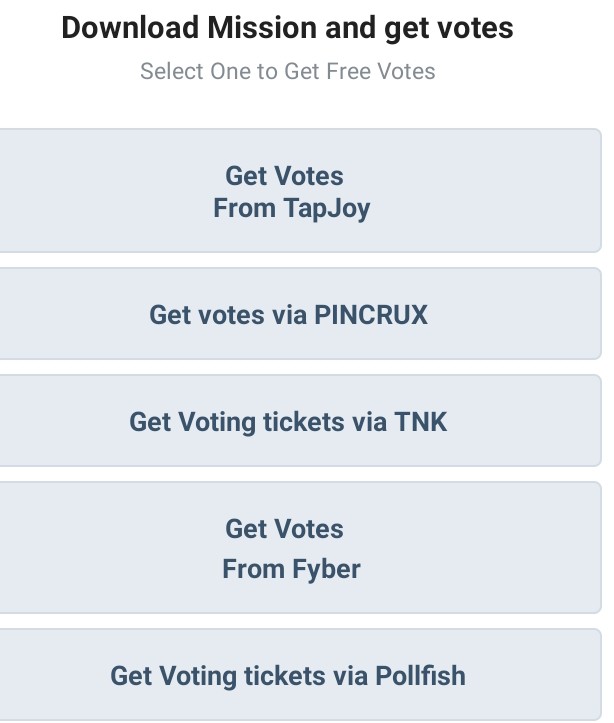Pick the Fyber free votes option
Screen dimensions: 614x723
(x=298, y=548)
